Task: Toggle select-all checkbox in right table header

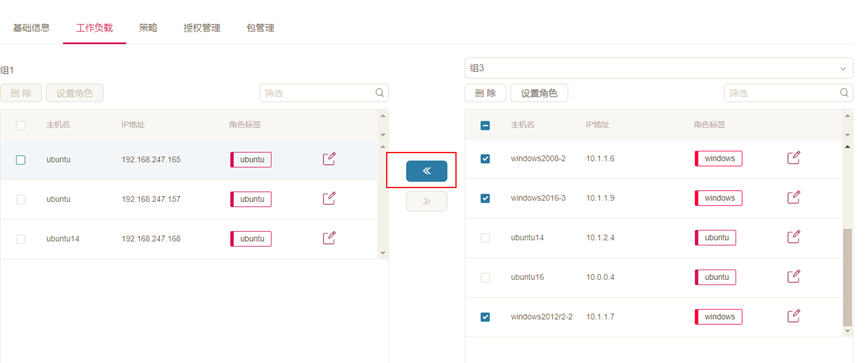Action: click(485, 125)
